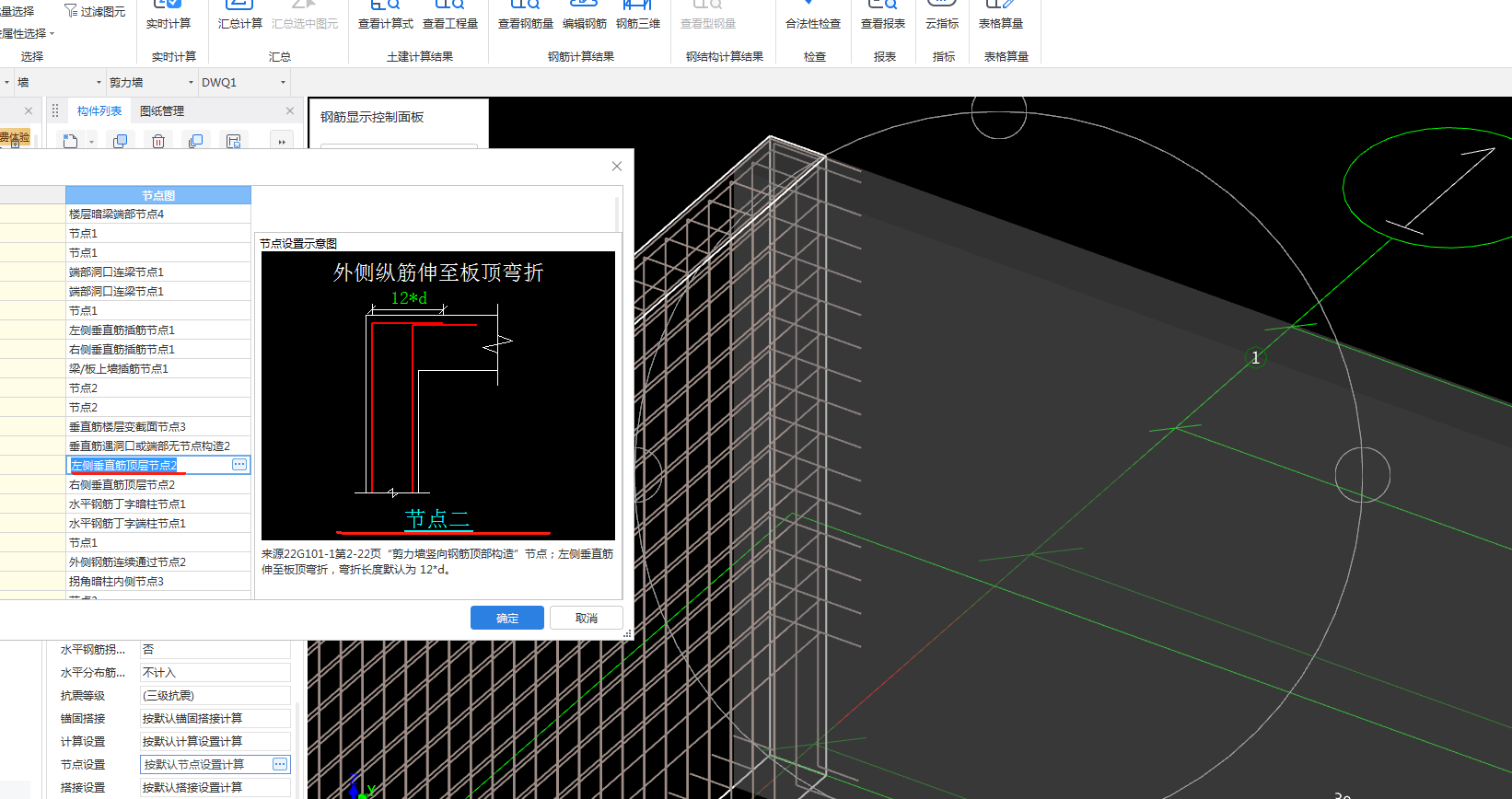Click the layer copy icon after trash
Image resolution: width=1512 pixels, height=799 pixels.
pos(195,141)
